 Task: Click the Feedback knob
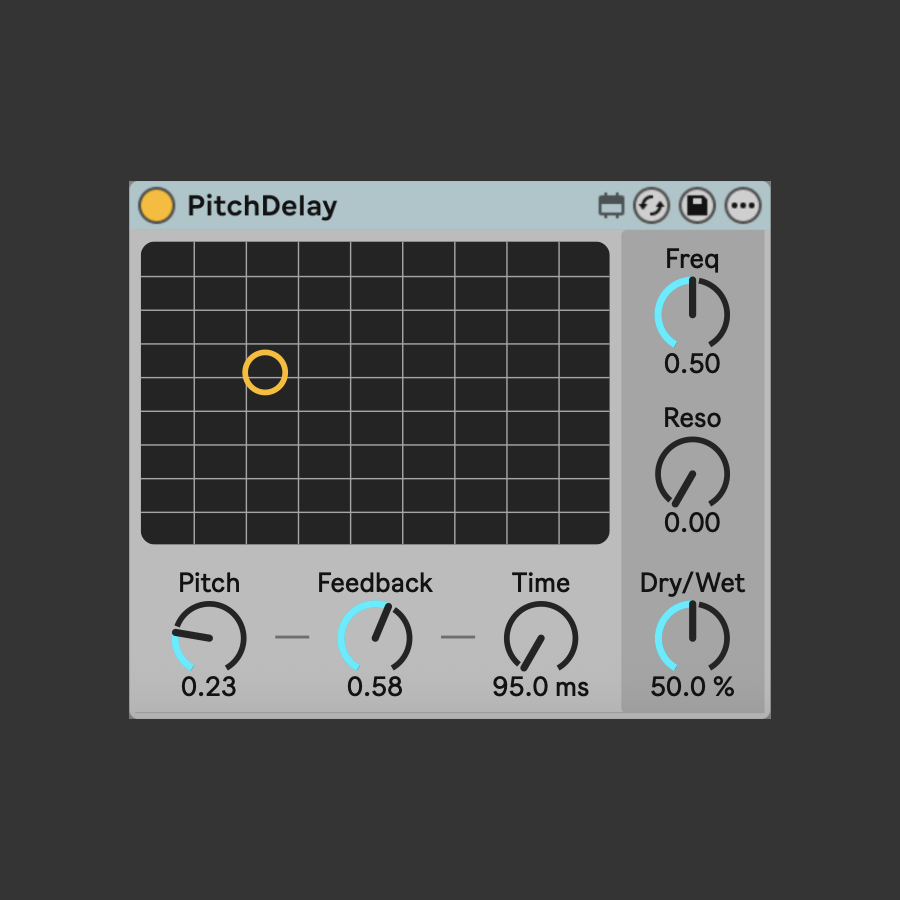[x=375, y=637]
